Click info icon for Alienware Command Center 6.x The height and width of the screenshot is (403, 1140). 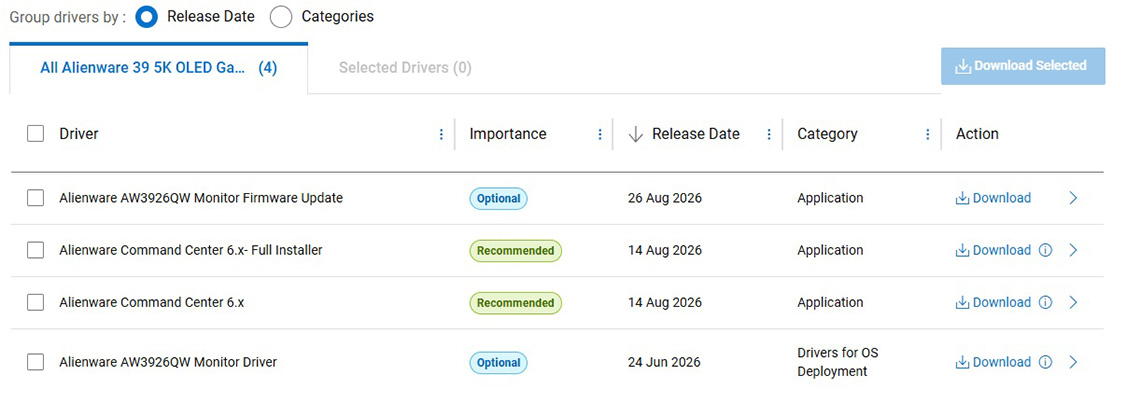click(x=1045, y=303)
